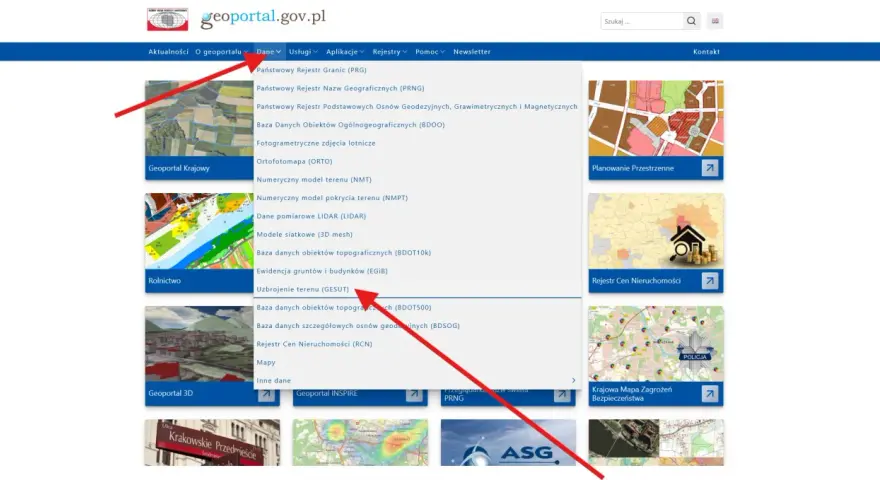
Task: Select Państwowy Rejestr Nazw Geograficznych (PRNG)
Action: [x=340, y=88]
